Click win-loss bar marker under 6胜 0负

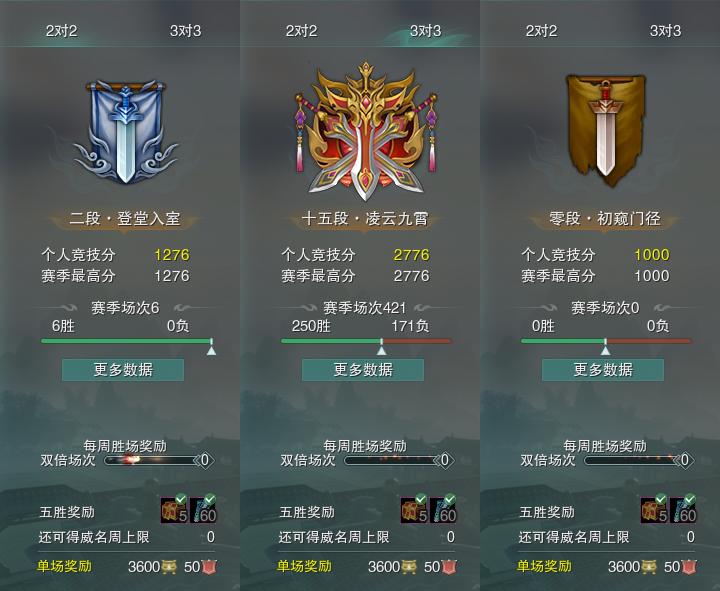coord(211,348)
